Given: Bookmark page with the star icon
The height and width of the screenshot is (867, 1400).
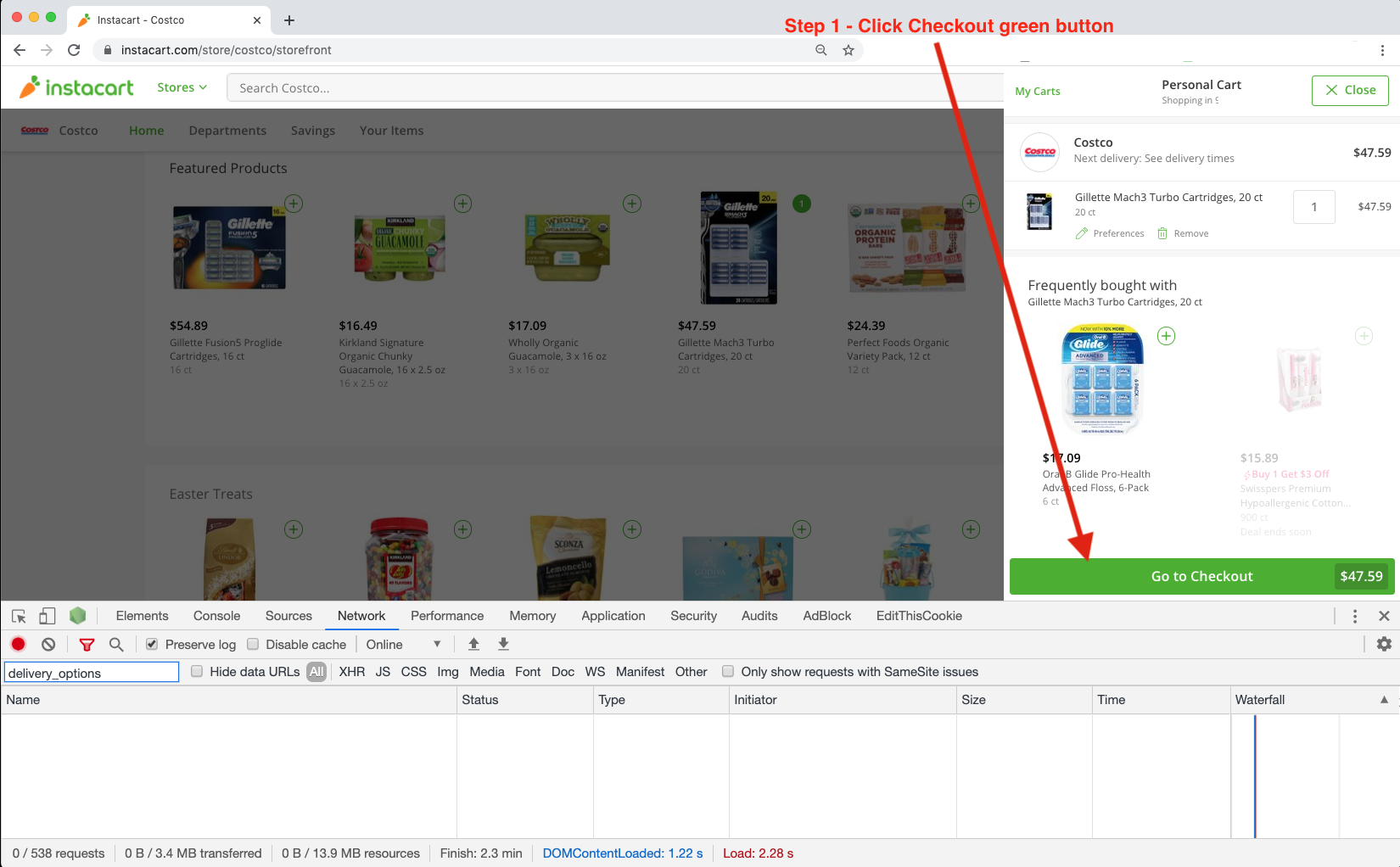Looking at the screenshot, I should tap(848, 50).
